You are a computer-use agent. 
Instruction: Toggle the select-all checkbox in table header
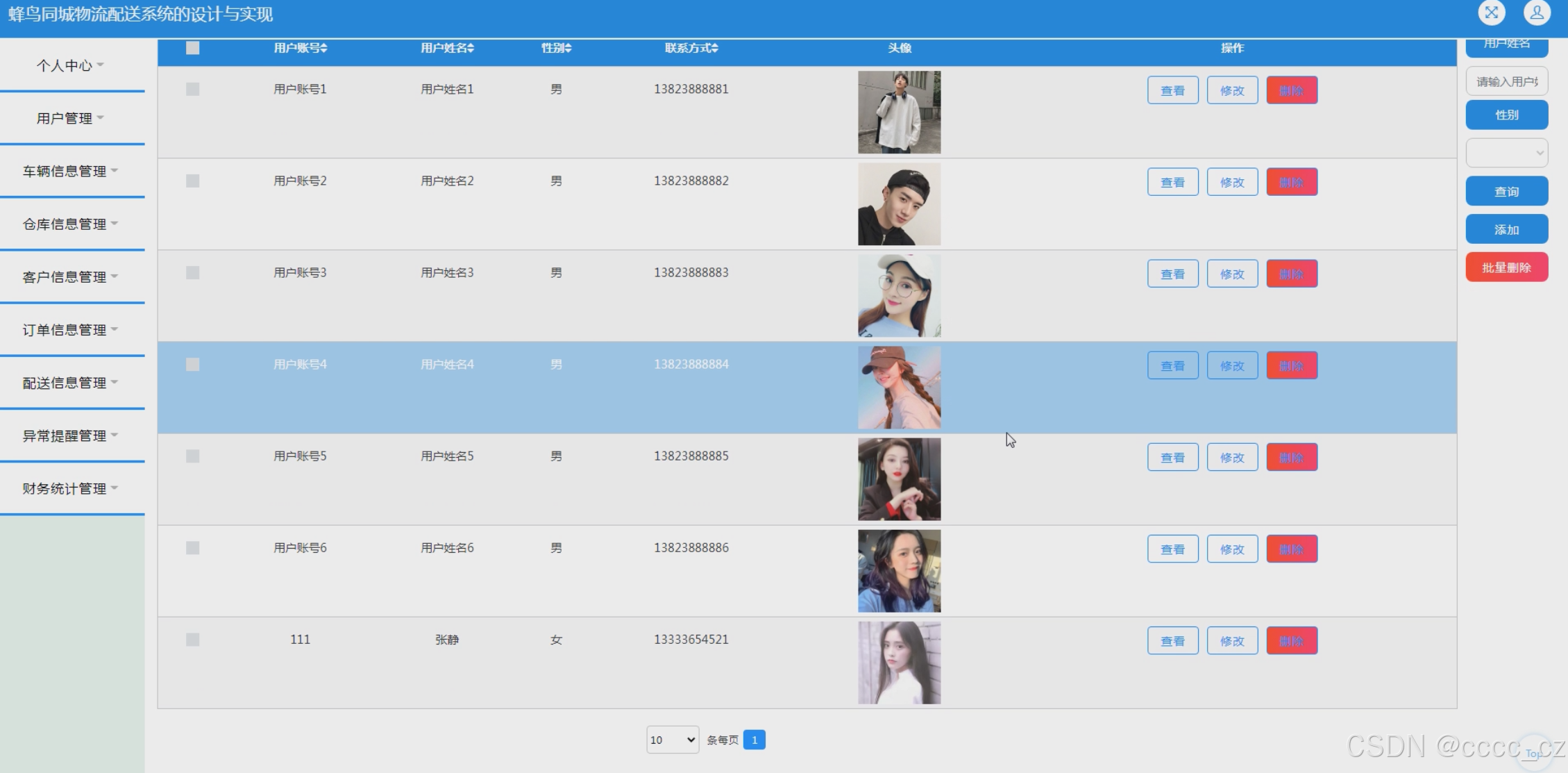[x=193, y=48]
